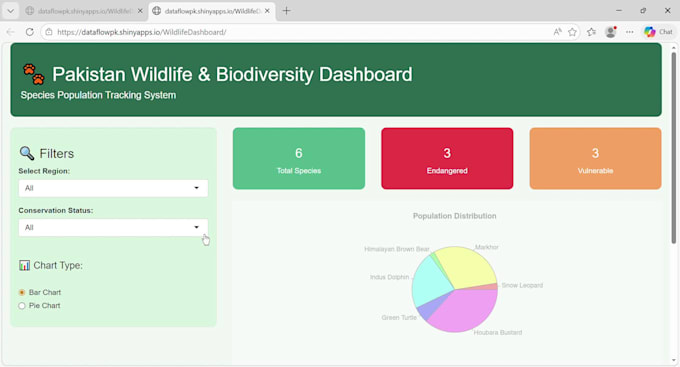Close the first inactive browser tab
The width and height of the screenshot is (680, 367).
point(140,11)
